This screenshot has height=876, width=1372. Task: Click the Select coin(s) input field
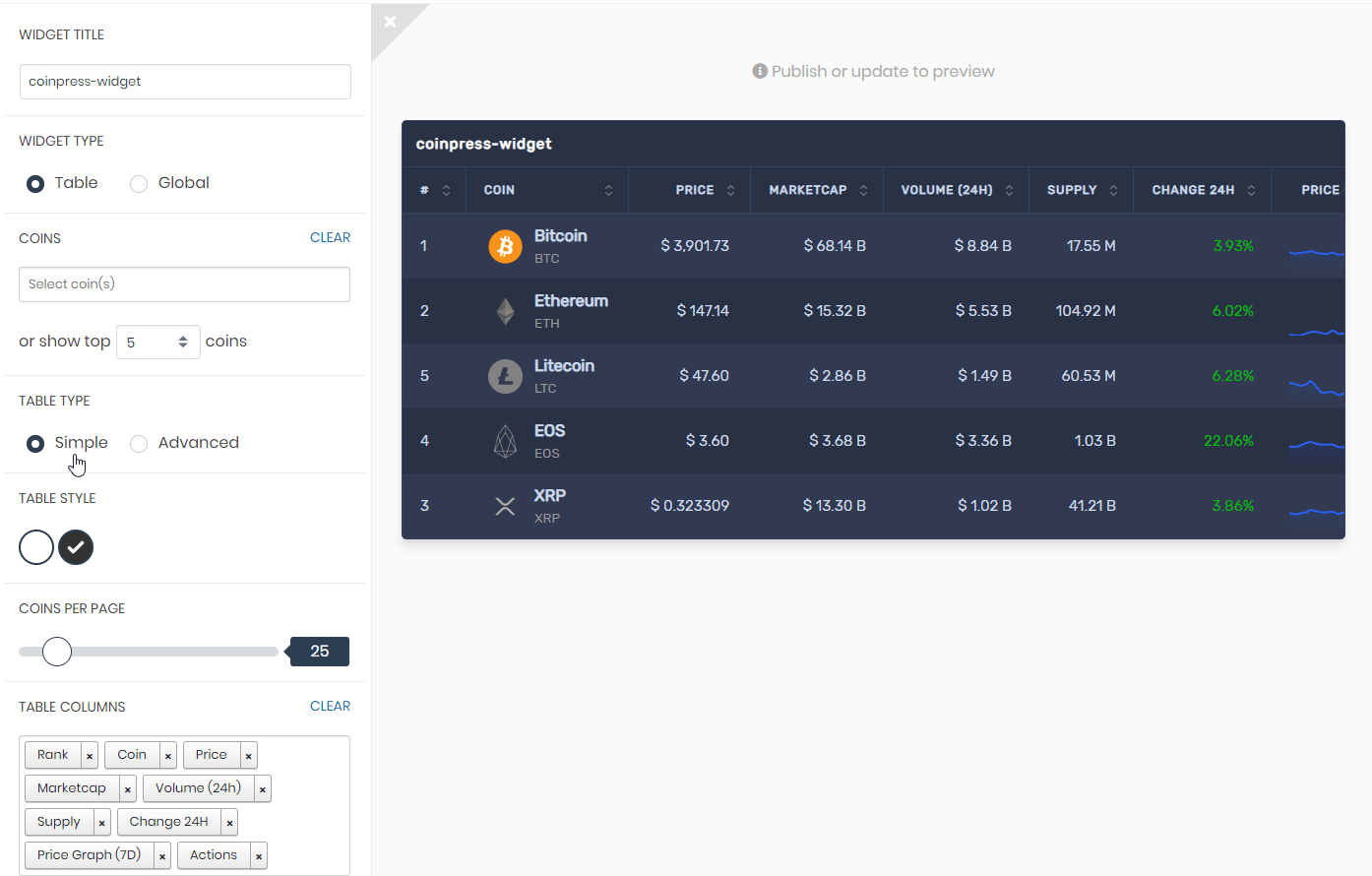184,284
